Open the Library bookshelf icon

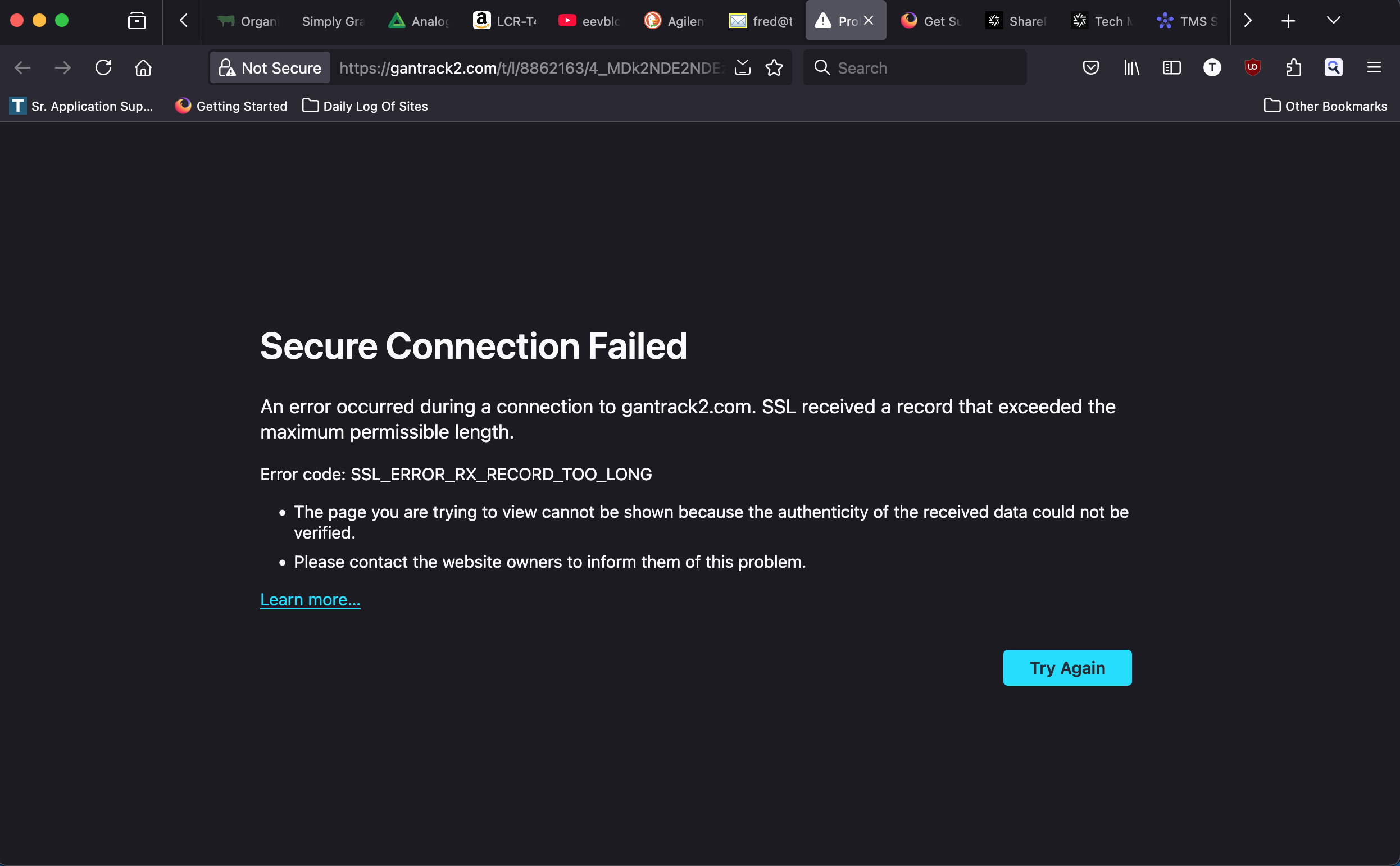tap(1131, 67)
